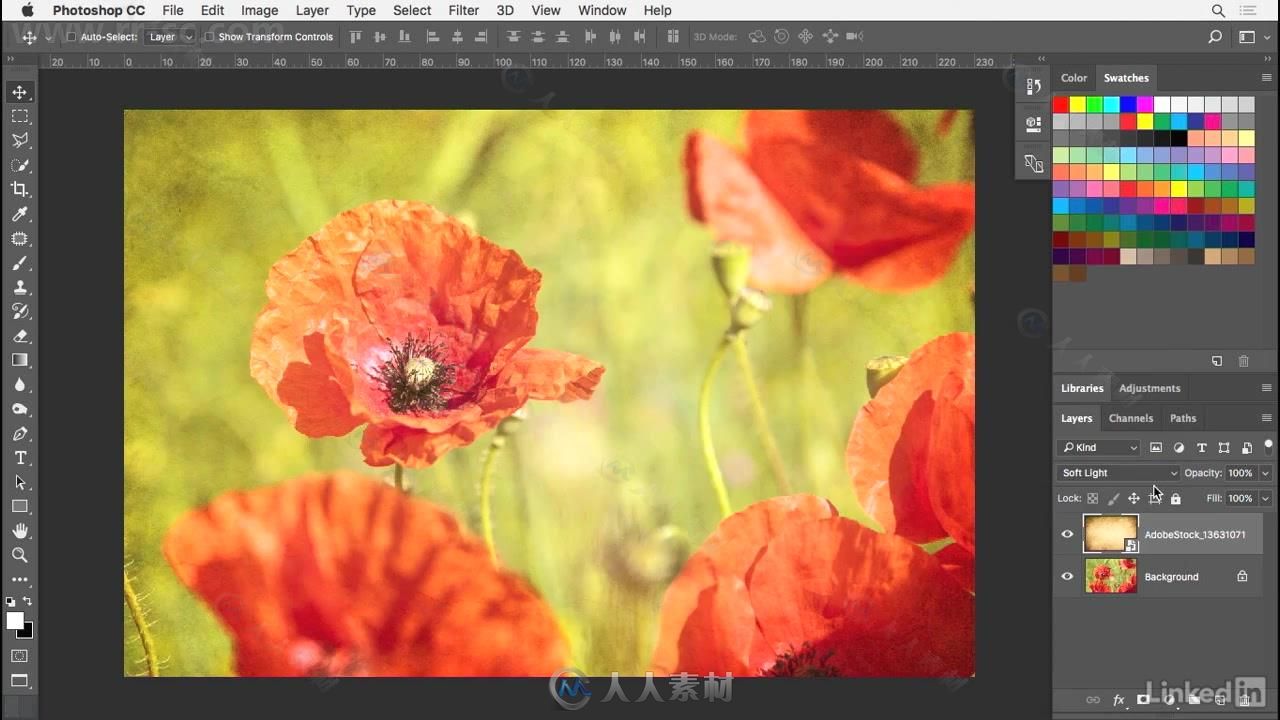Delete layer with Layers panel trash icon
1280x720 pixels.
[1244, 700]
